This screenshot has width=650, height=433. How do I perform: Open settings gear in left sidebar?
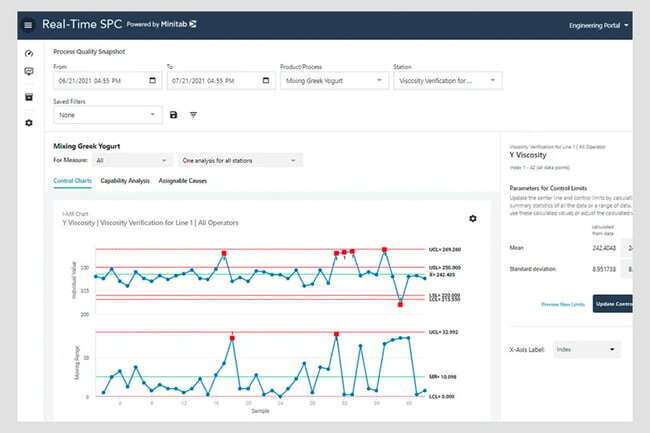(x=28, y=122)
